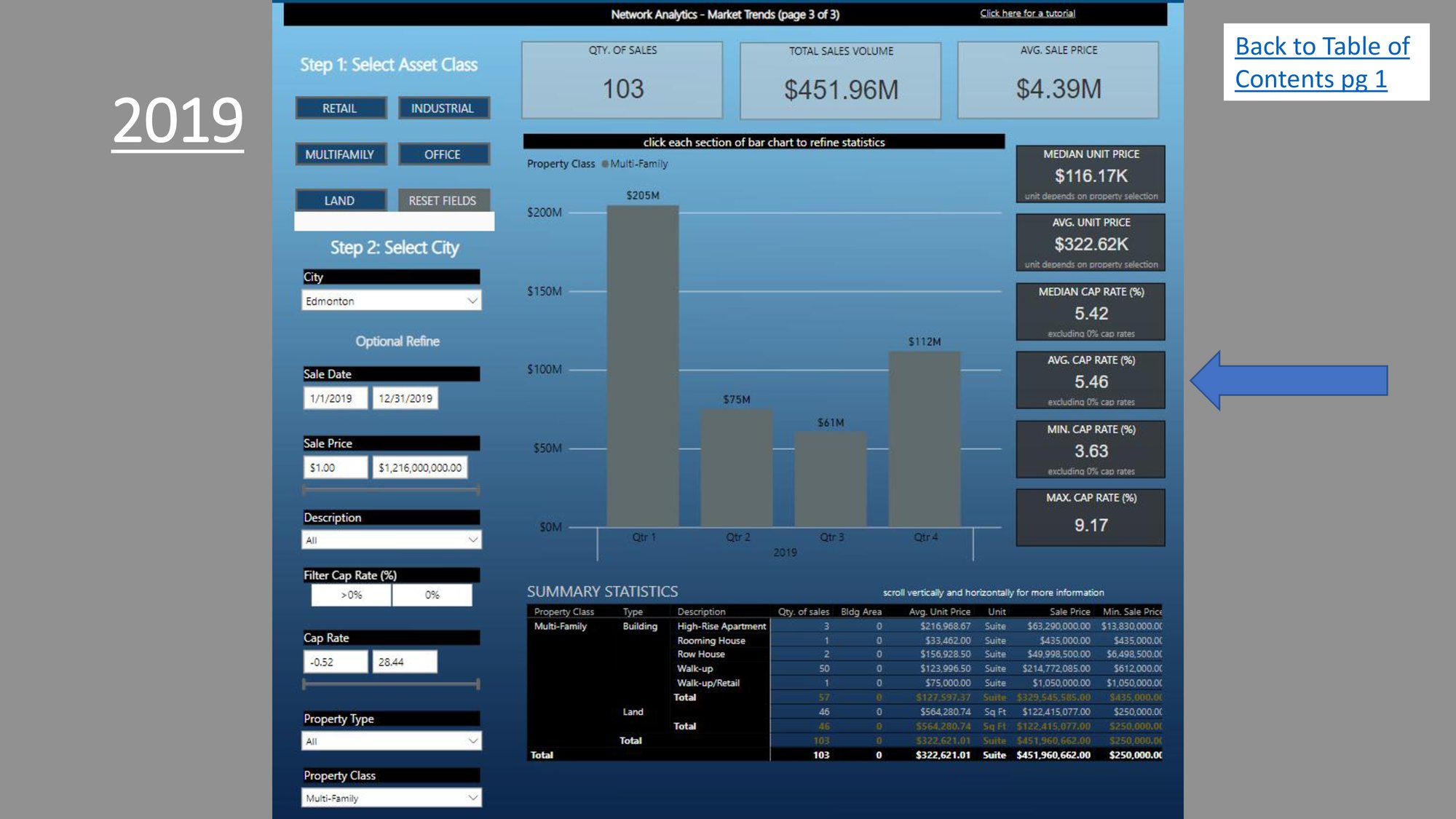The image size is (1456, 819).
Task: Select the RETAIL asset class button
Action: [x=340, y=108]
